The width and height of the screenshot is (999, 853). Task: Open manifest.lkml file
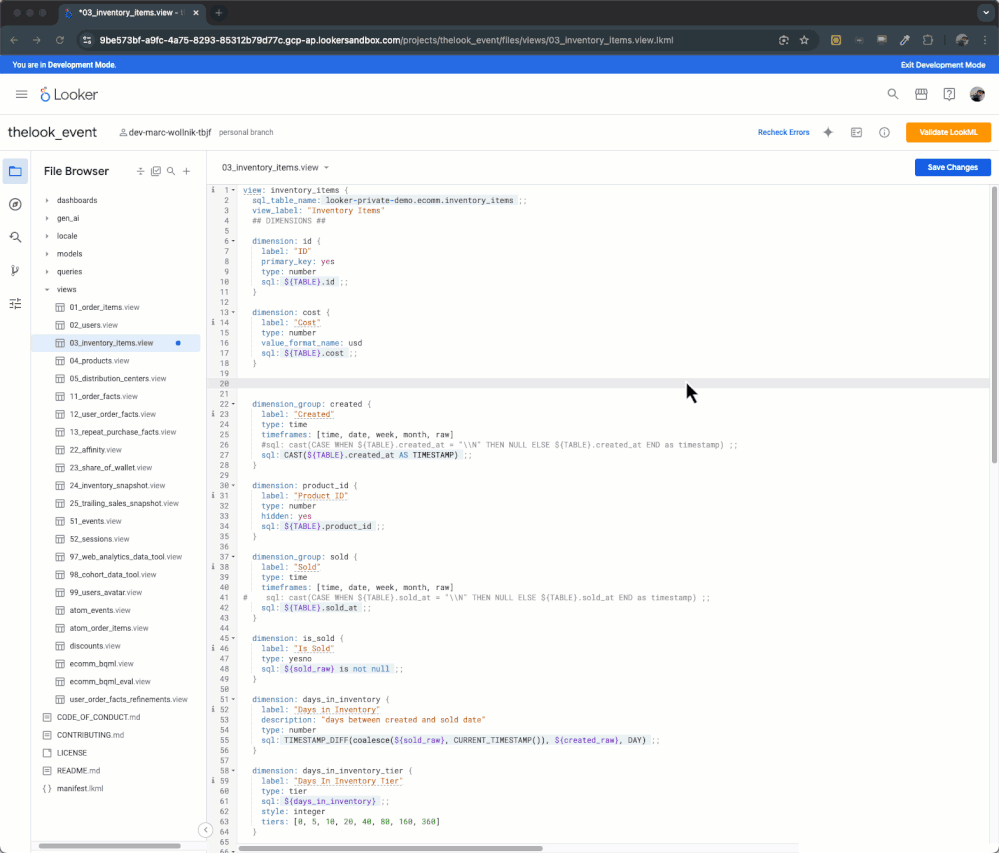point(80,789)
